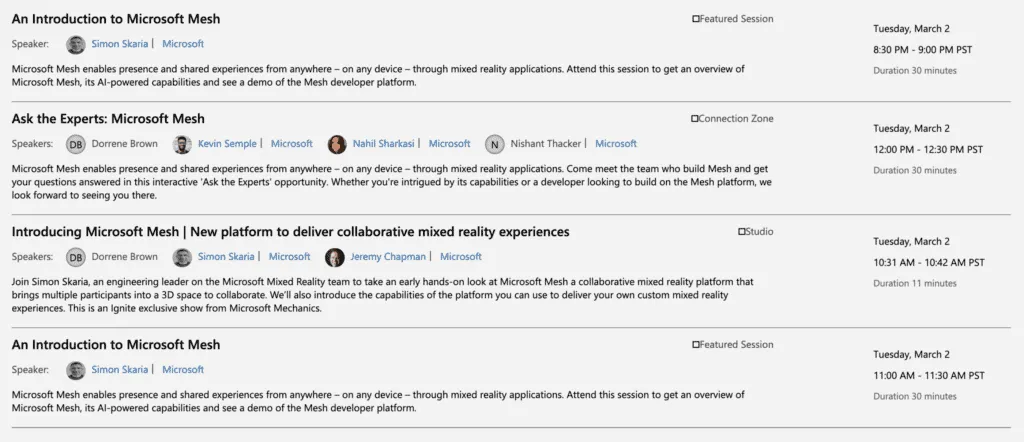Viewport: 1024px width, 442px height.
Task: Click the square icon beside Studio
Action: (x=741, y=232)
